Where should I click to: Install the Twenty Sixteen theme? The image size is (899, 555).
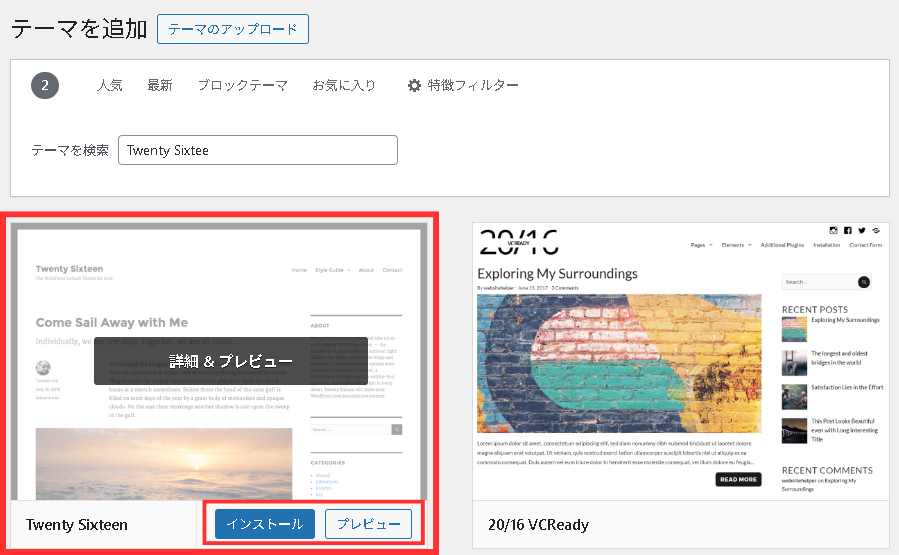tap(265, 524)
